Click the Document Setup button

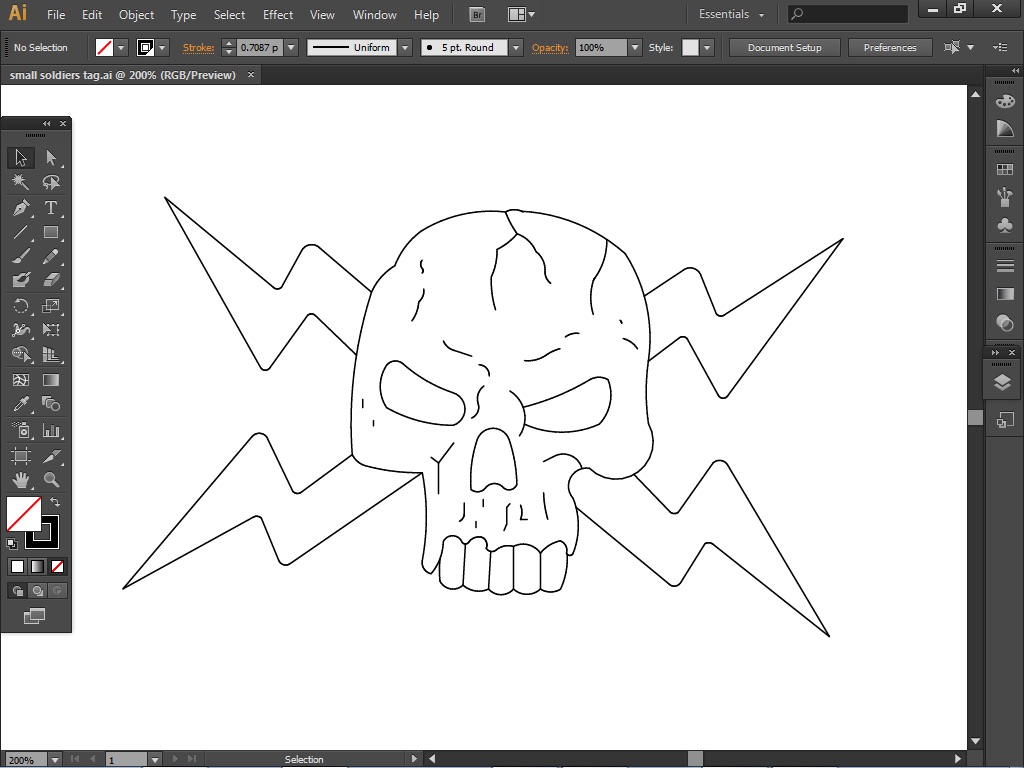pos(784,48)
